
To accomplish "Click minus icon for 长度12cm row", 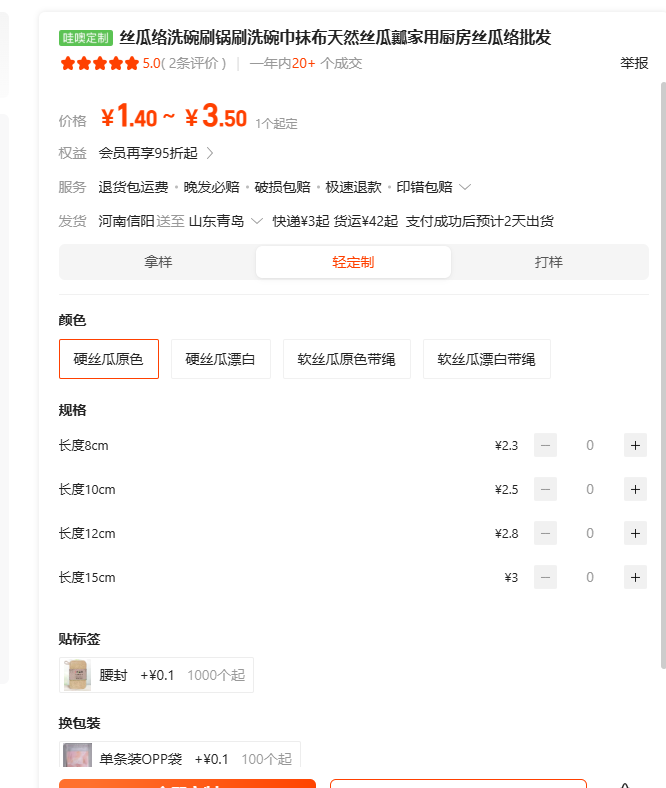I will pyautogui.click(x=545, y=533).
